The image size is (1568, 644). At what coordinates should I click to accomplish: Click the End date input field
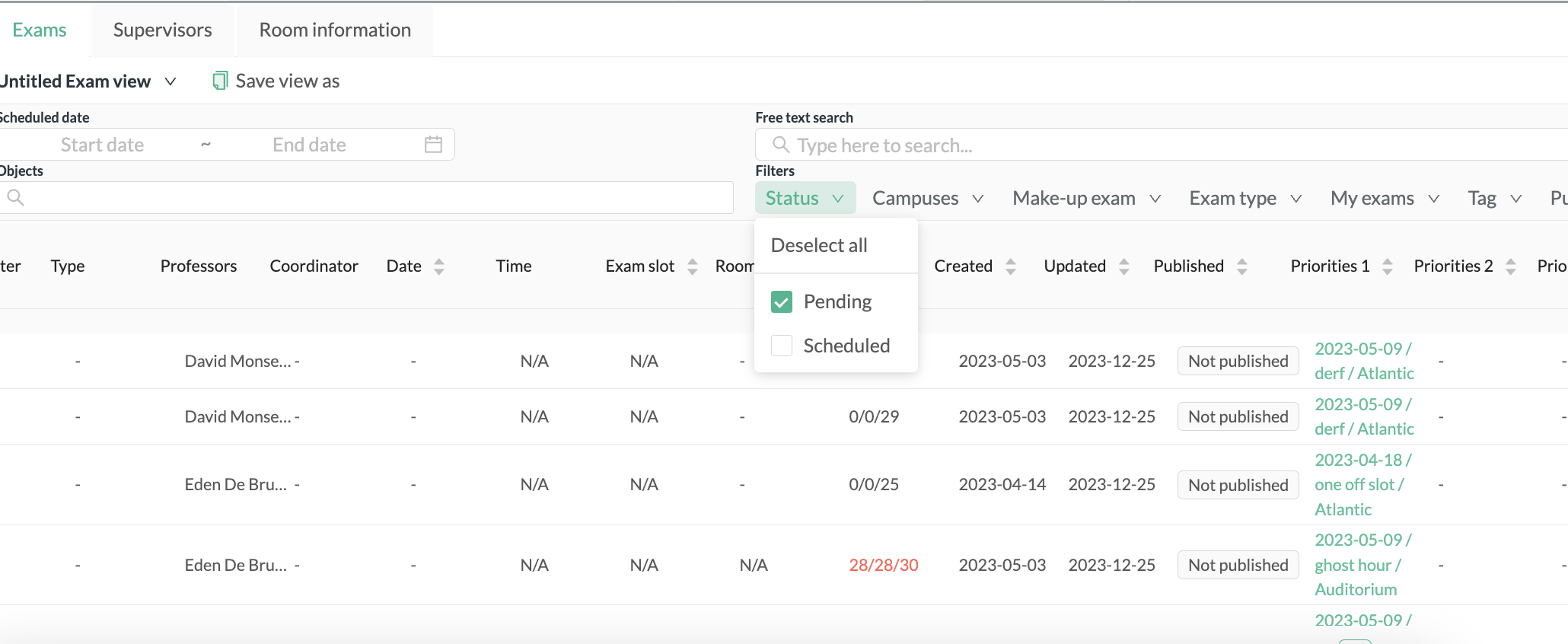point(310,145)
